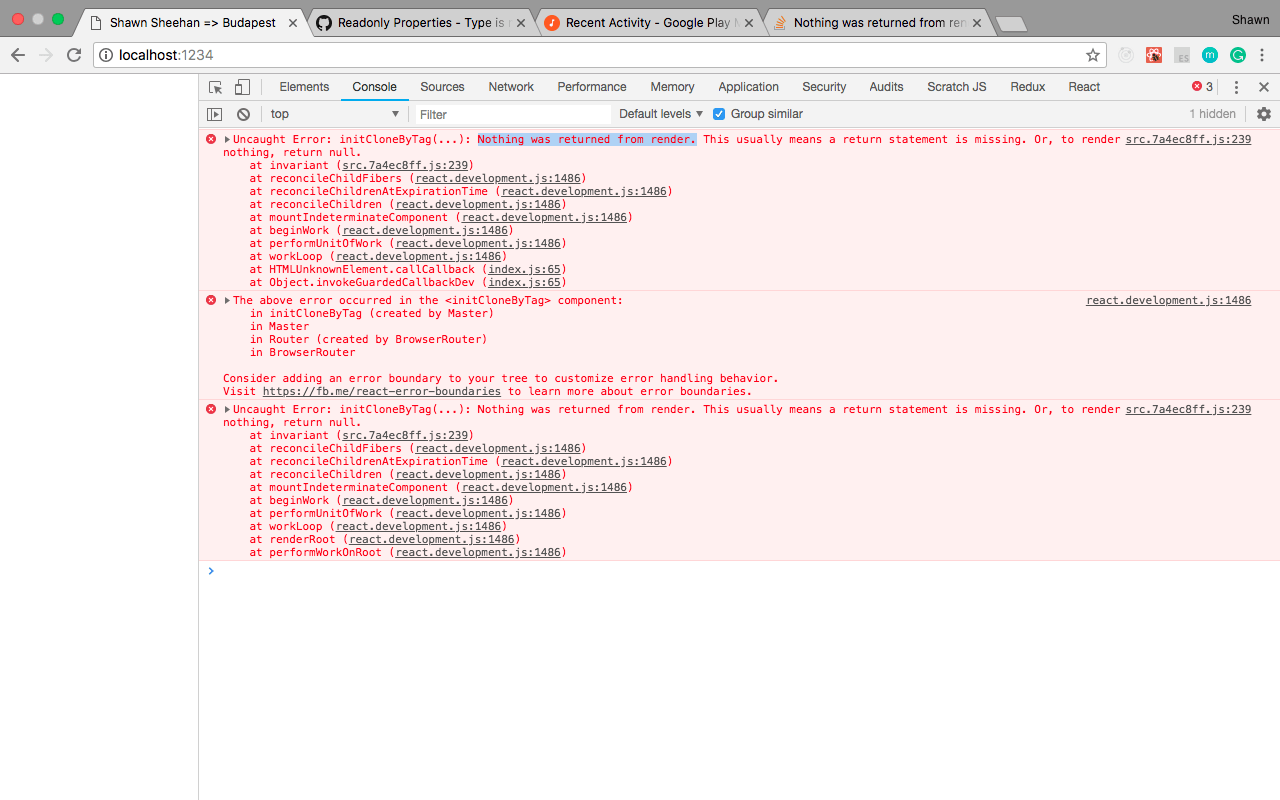Open console settings gear icon
This screenshot has width=1280, height=800.
1264,114
